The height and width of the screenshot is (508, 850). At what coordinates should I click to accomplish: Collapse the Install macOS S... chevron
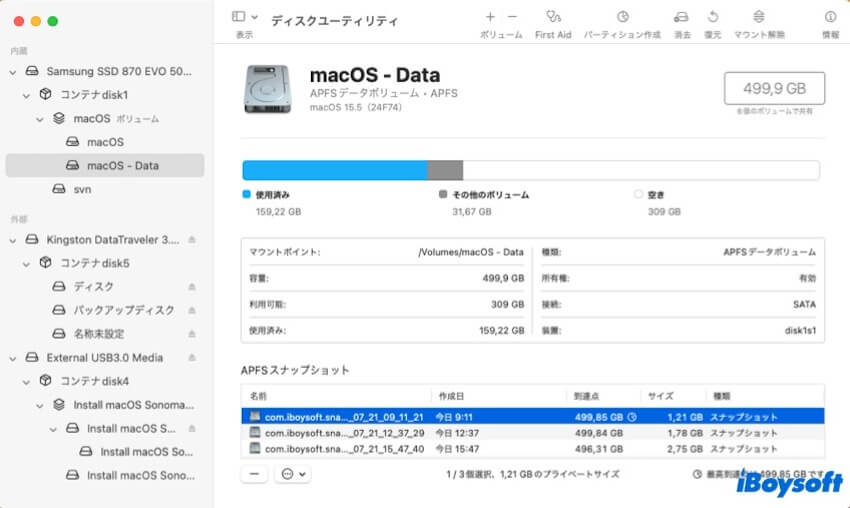(x=53, y=429)
